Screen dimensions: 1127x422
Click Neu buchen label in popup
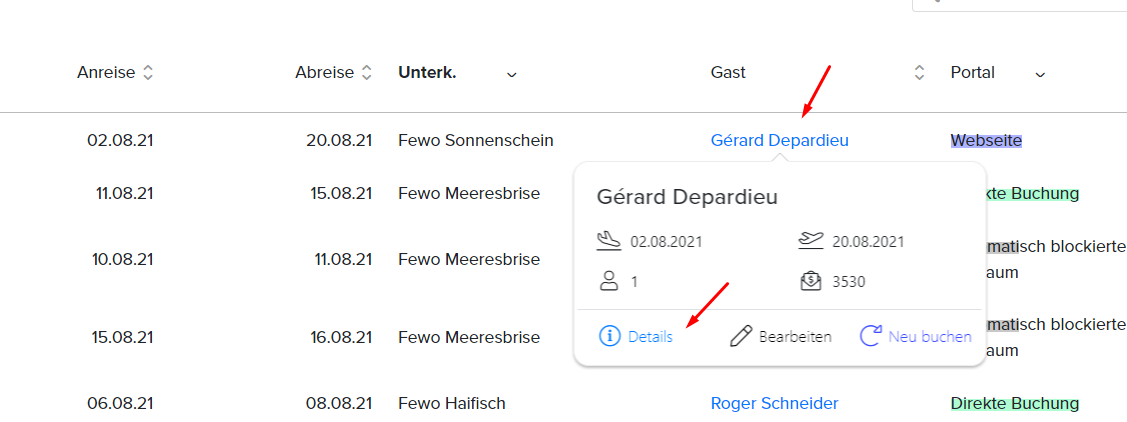pos(930,336)
